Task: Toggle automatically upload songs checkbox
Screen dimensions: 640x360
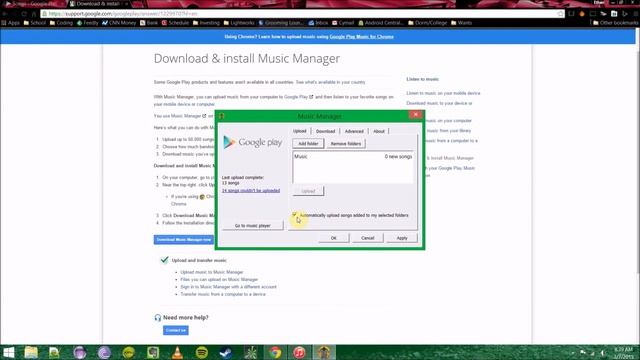Action: pos(294,215)
